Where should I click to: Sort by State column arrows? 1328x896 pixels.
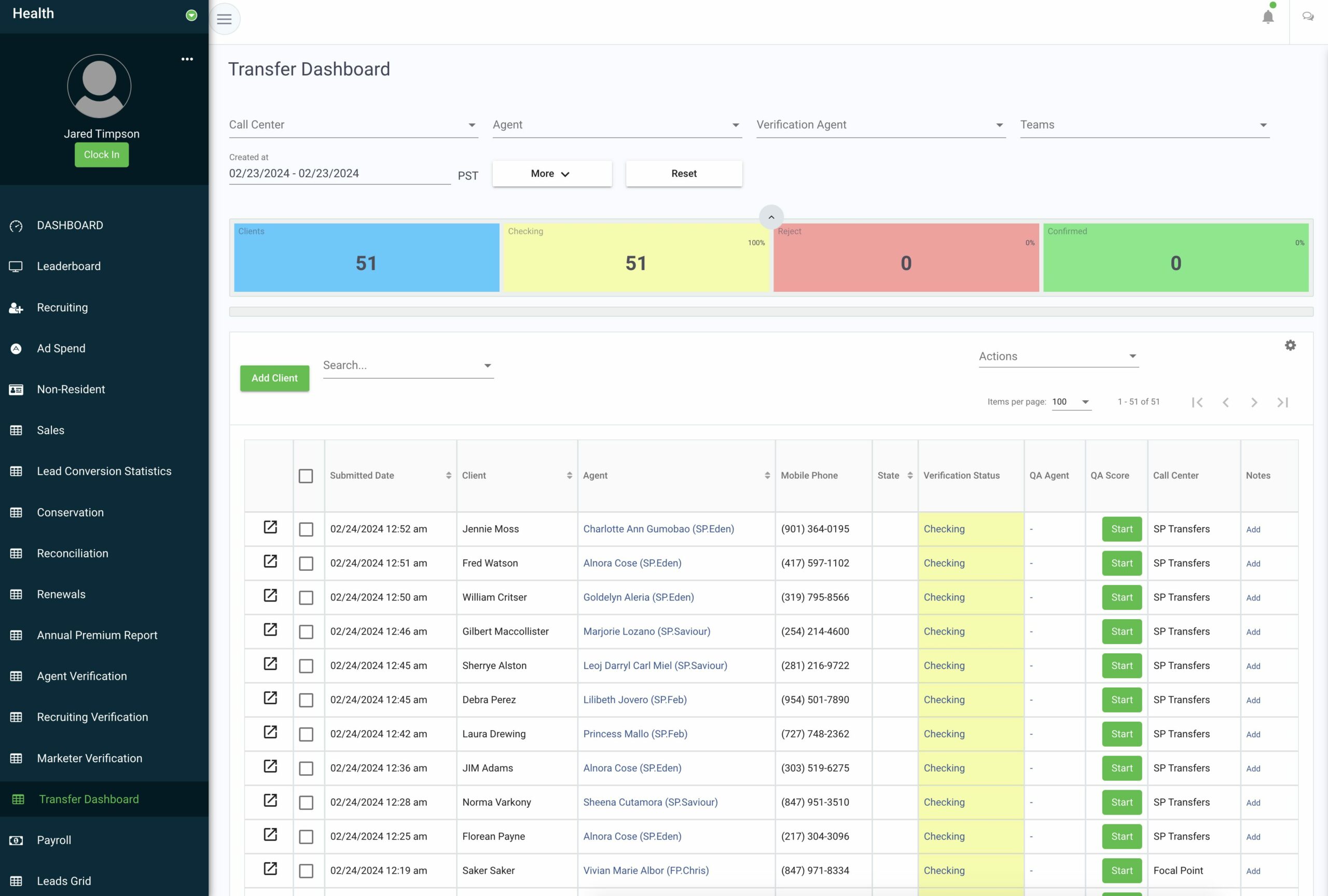[x=910, y=475]
